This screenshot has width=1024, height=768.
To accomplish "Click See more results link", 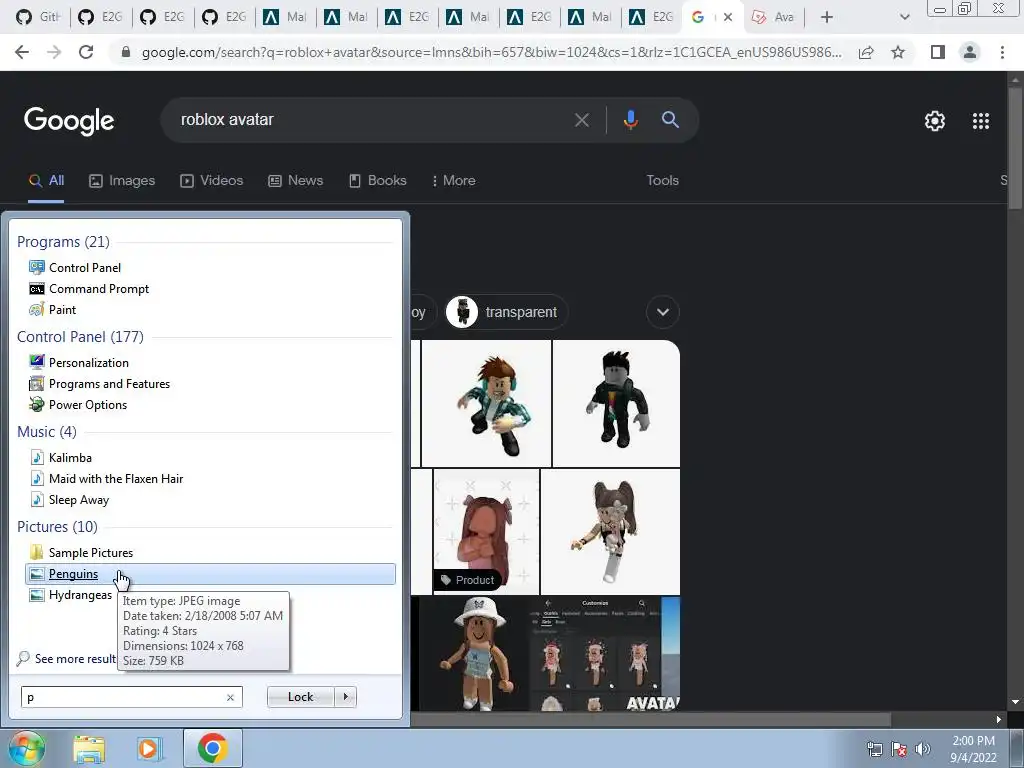I will click(x=67, y=659).
